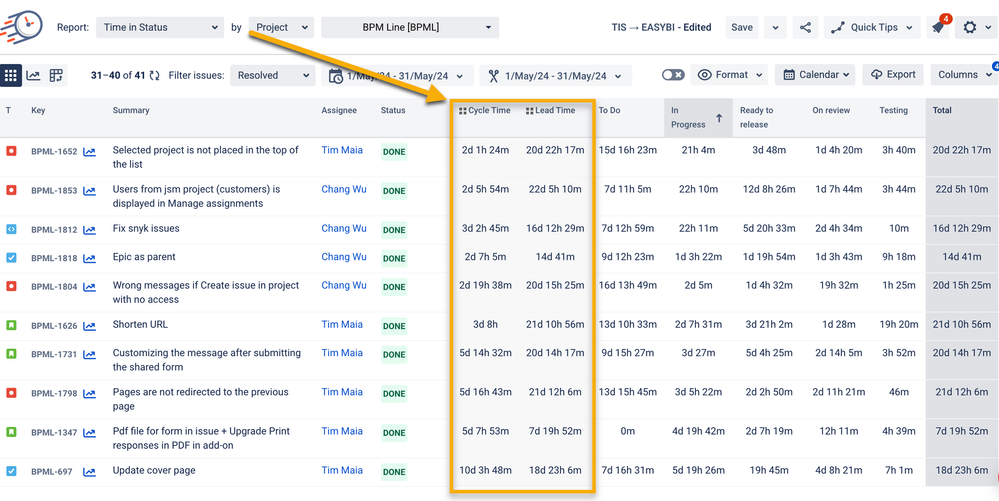Open issue BPML-697 key link
Screen dimensions: 999x501
click(52, 472)
